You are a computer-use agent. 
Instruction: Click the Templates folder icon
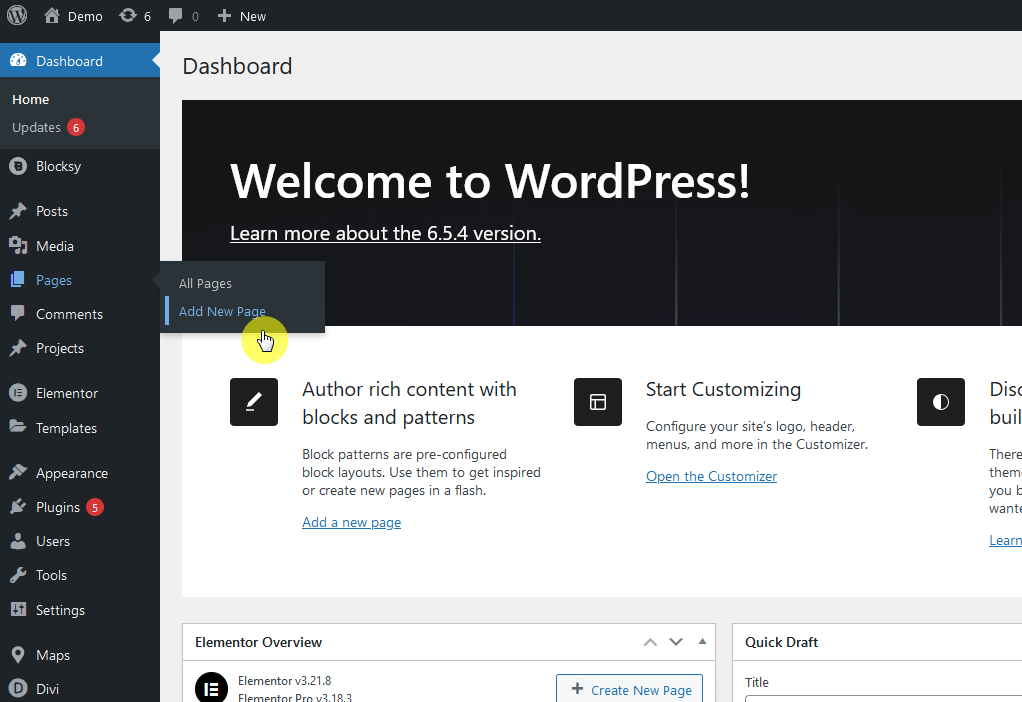pos(18,428)
